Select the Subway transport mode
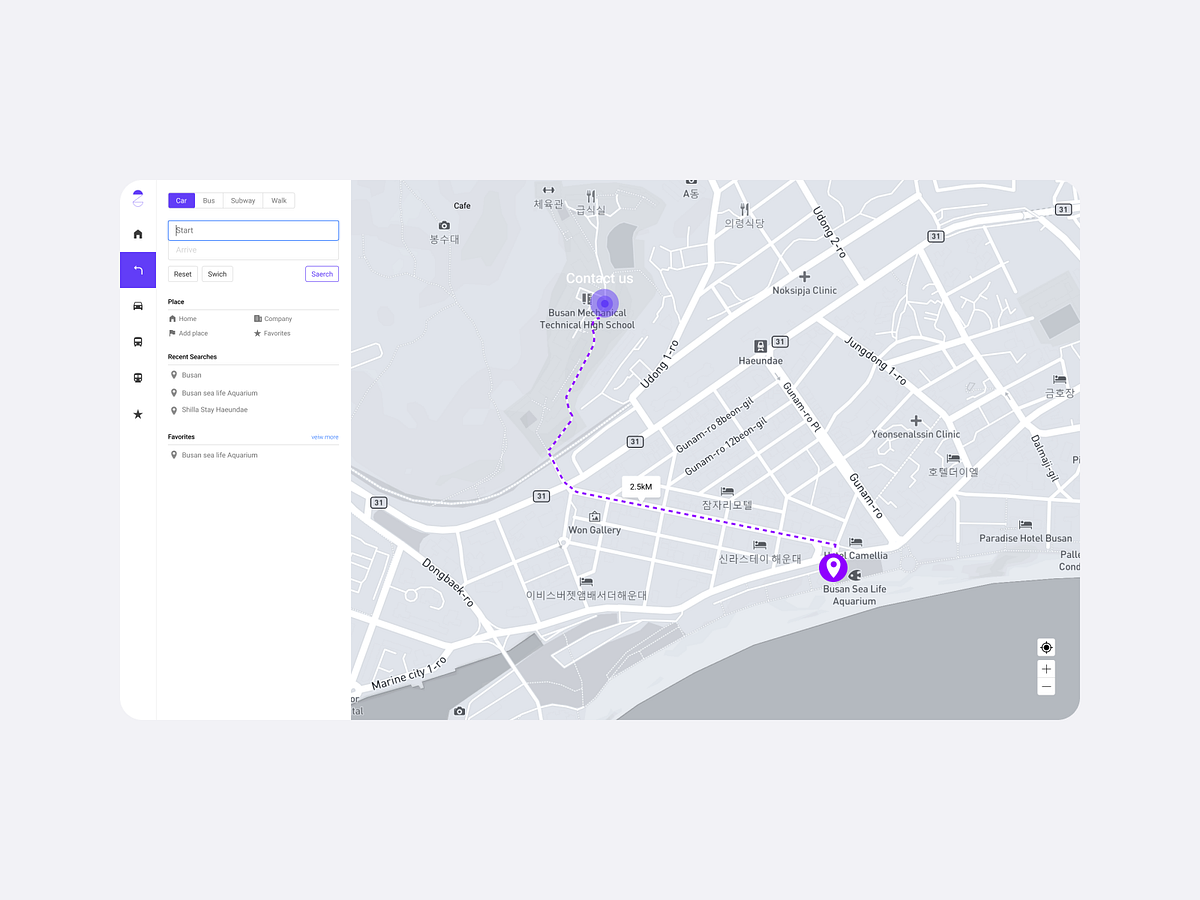 (x=242, y=200)
